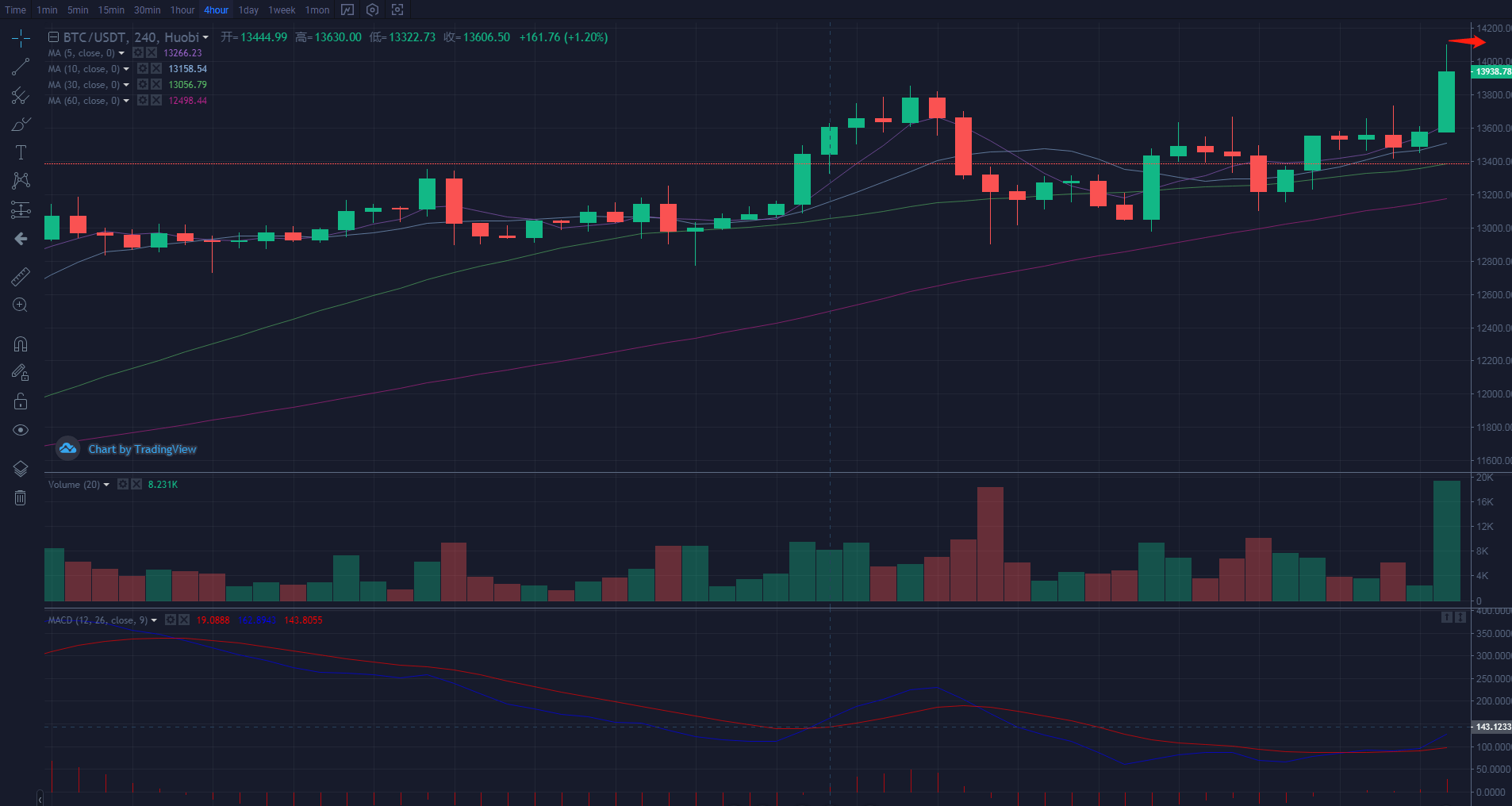
Task: Select the crosshair cursor tool
Action: click(x=21, y=38)
